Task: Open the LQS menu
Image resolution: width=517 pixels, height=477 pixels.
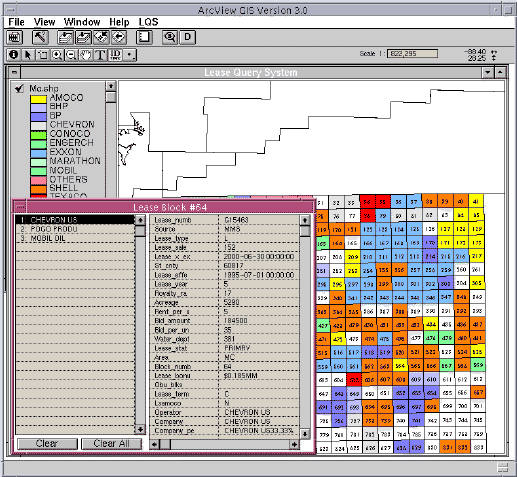Action: [x=148, y=22]
